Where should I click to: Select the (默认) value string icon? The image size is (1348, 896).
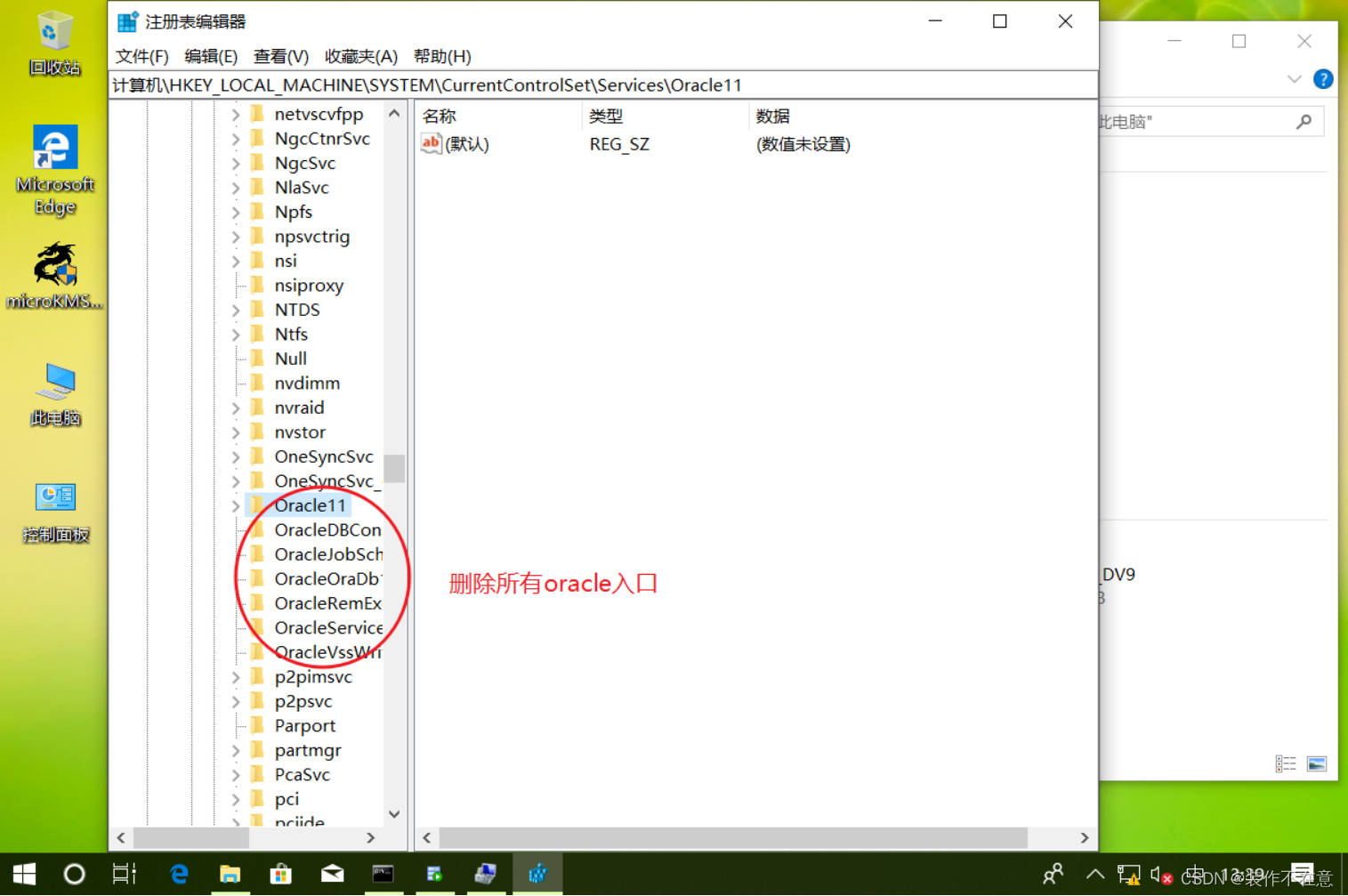click(x=432, y=143)
